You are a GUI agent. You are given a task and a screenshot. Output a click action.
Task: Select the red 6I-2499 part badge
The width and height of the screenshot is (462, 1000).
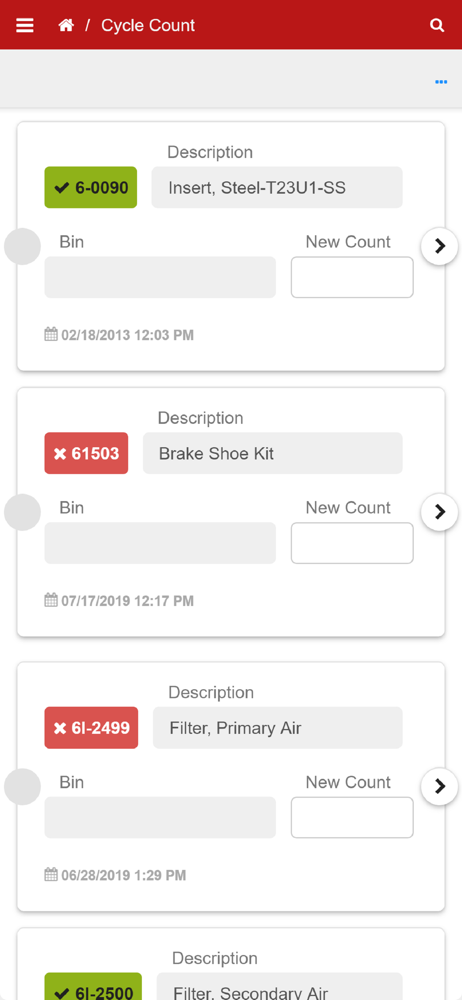pos(91,728)
